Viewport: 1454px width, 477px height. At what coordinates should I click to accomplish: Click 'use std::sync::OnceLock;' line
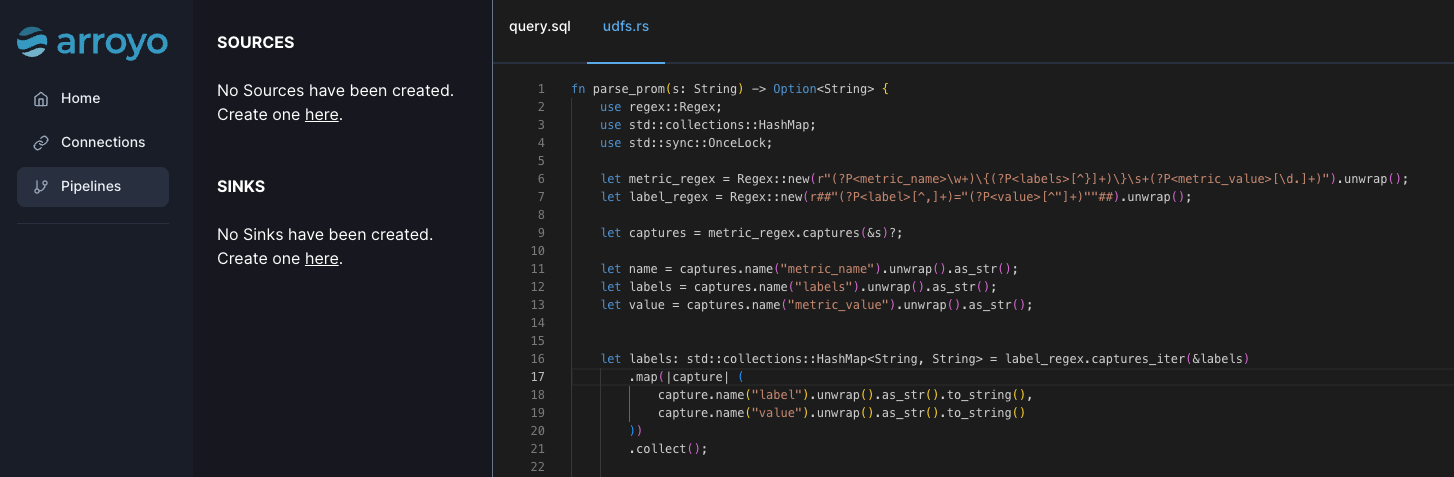coord(686,143)
